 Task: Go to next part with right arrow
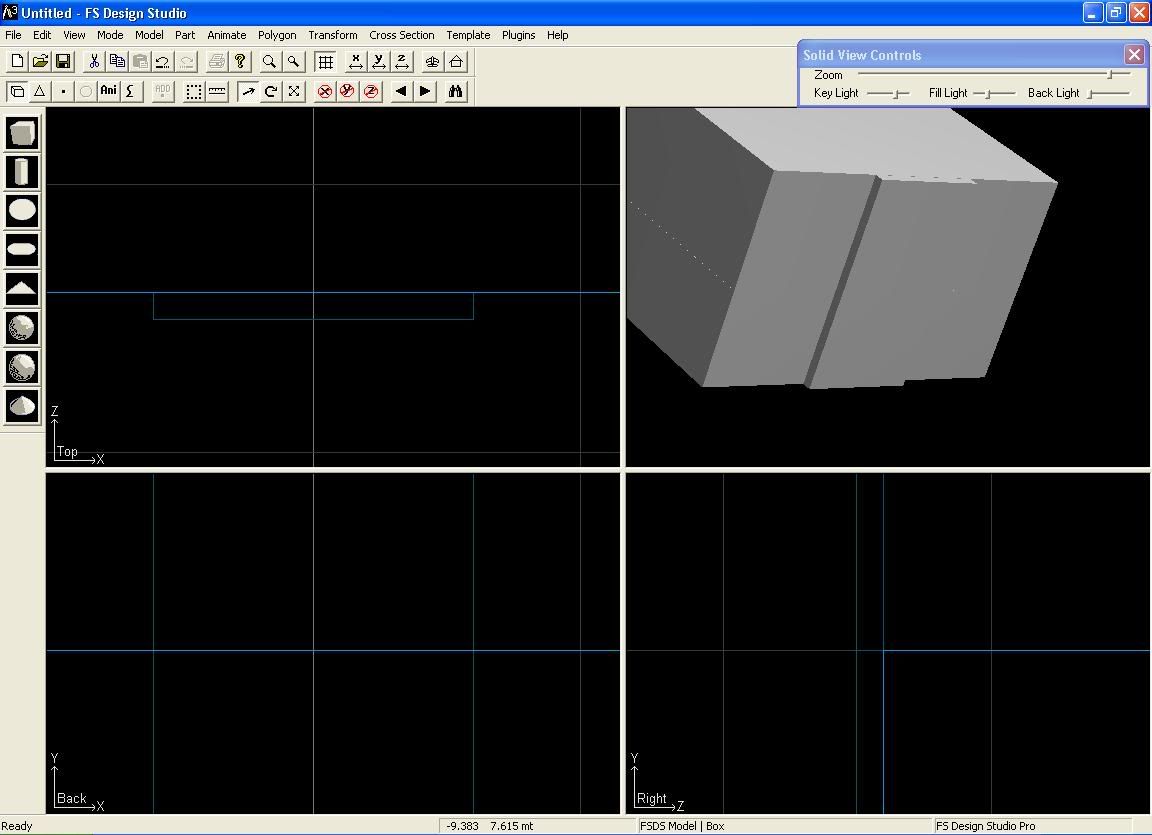point(425,91)
